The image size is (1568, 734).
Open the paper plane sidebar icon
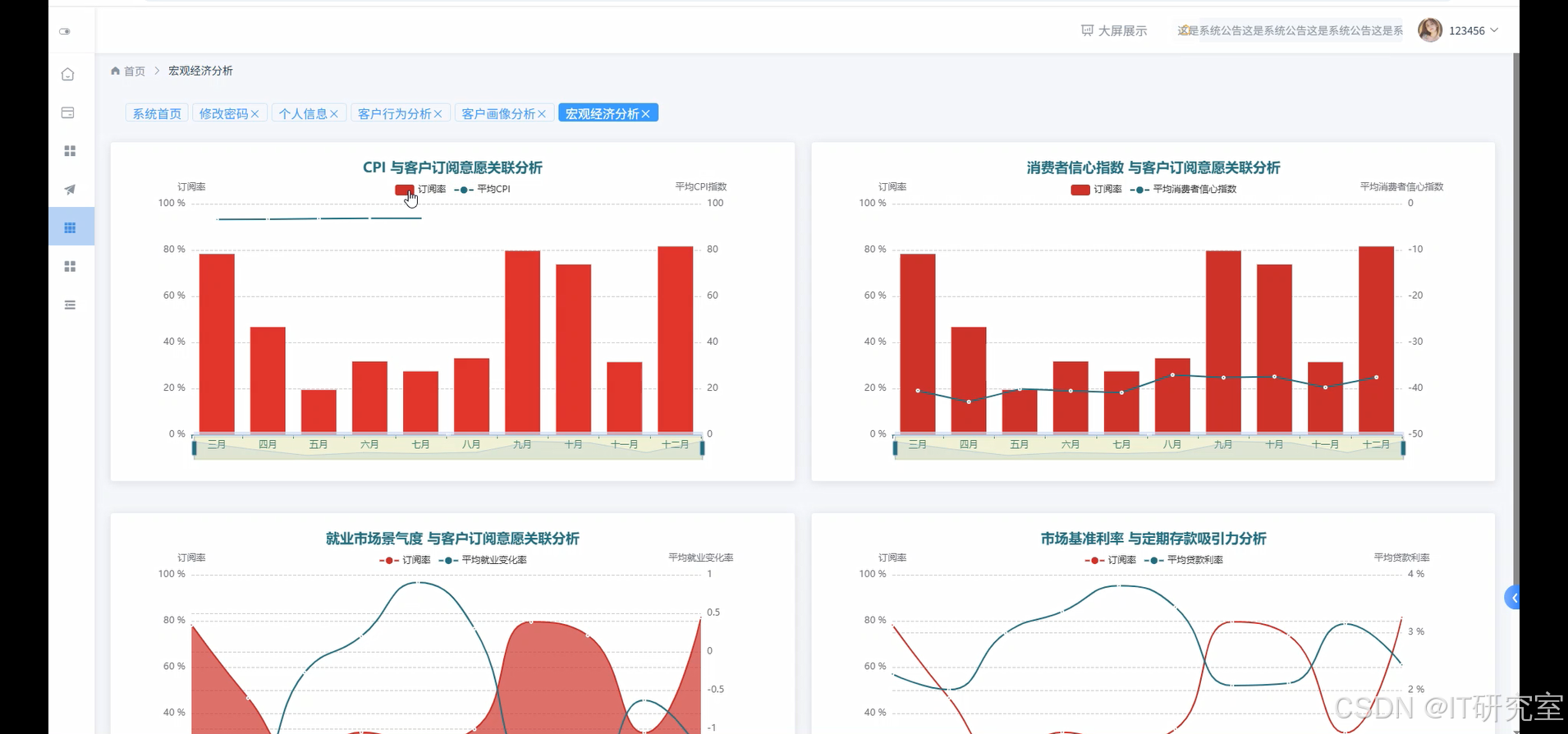pos(70,190)
